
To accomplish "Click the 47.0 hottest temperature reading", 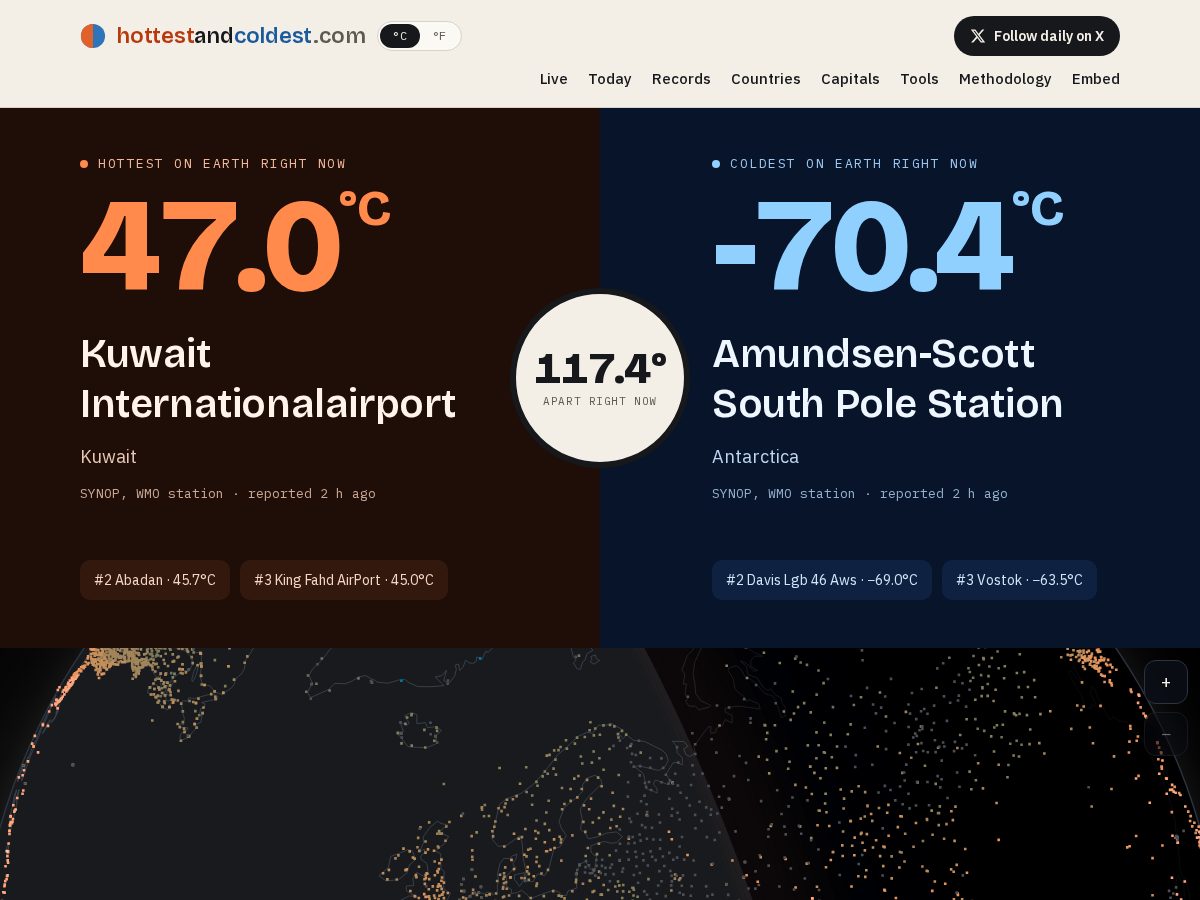I will [x=235, y=245].
